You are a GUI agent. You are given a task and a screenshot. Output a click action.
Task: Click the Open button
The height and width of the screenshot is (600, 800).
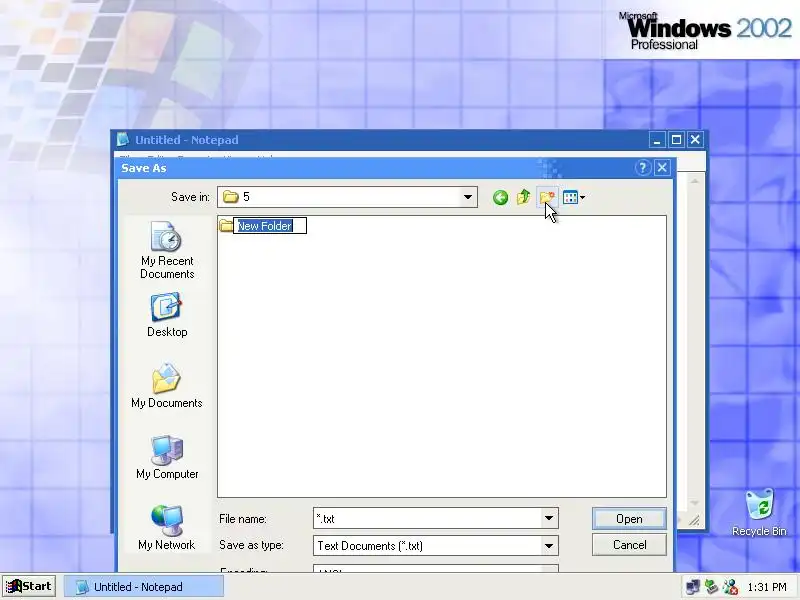(629, 518)
